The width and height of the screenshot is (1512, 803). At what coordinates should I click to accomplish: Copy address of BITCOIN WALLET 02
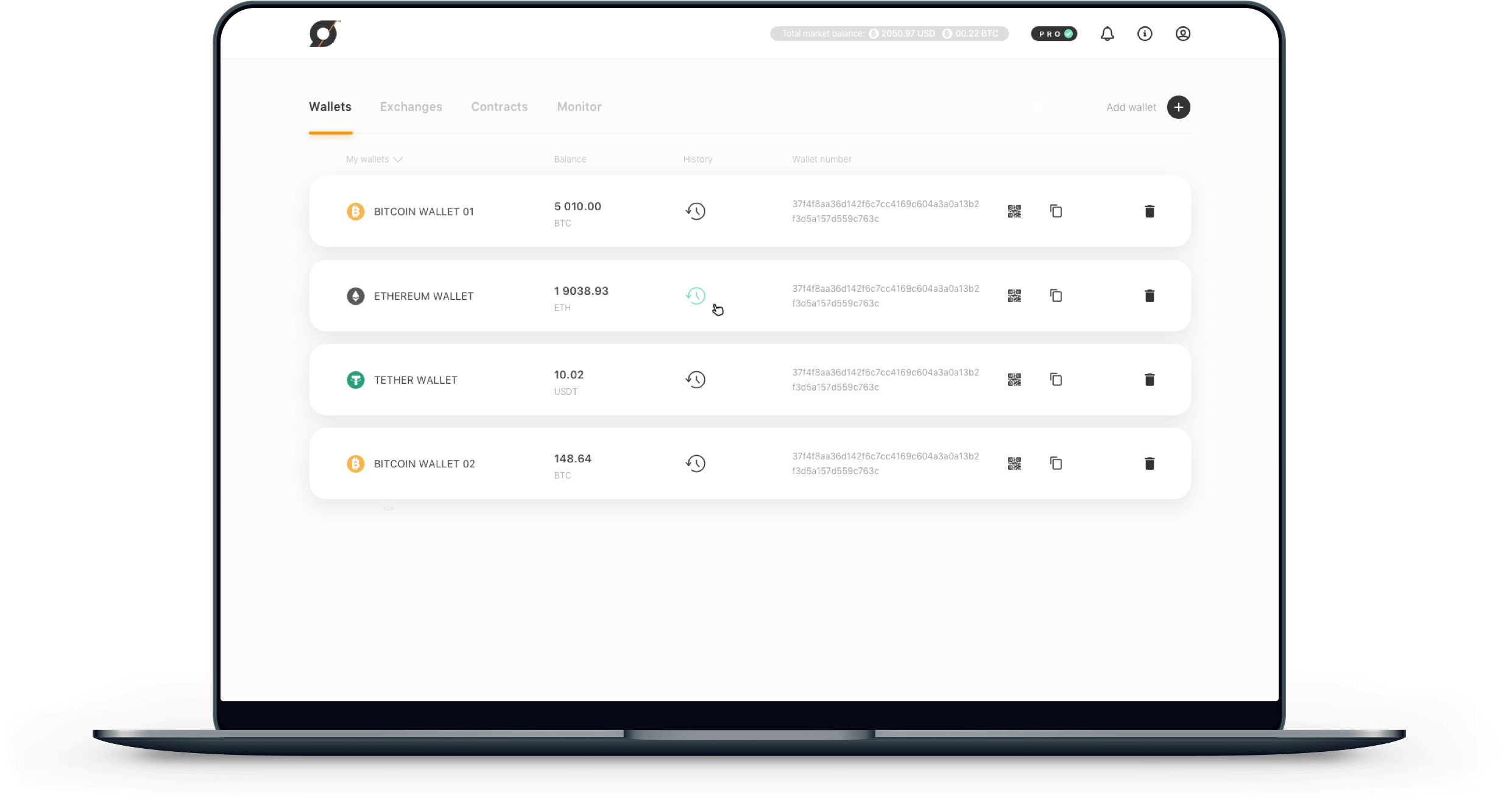click(1056, 463)
